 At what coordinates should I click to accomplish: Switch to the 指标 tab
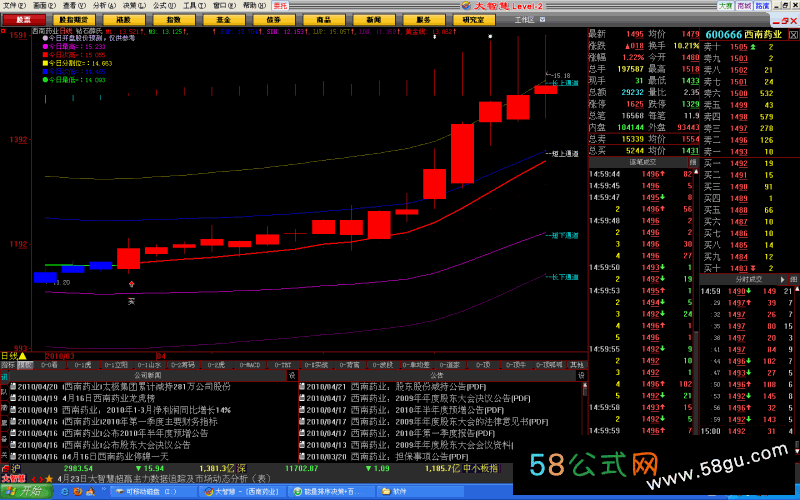pos(8,365)
